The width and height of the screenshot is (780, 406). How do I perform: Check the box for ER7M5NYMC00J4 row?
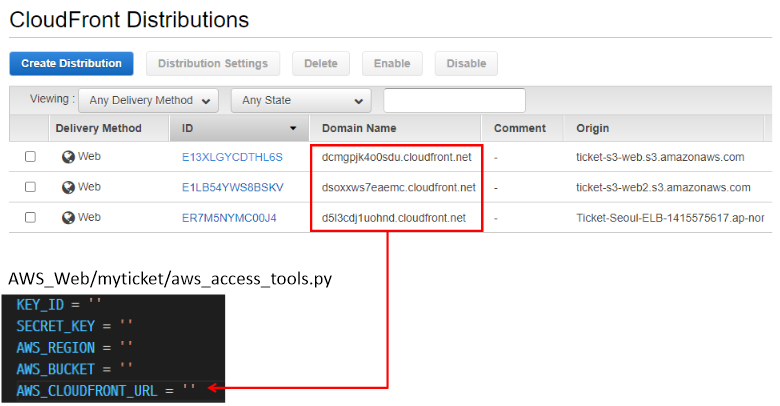point(30,217)
